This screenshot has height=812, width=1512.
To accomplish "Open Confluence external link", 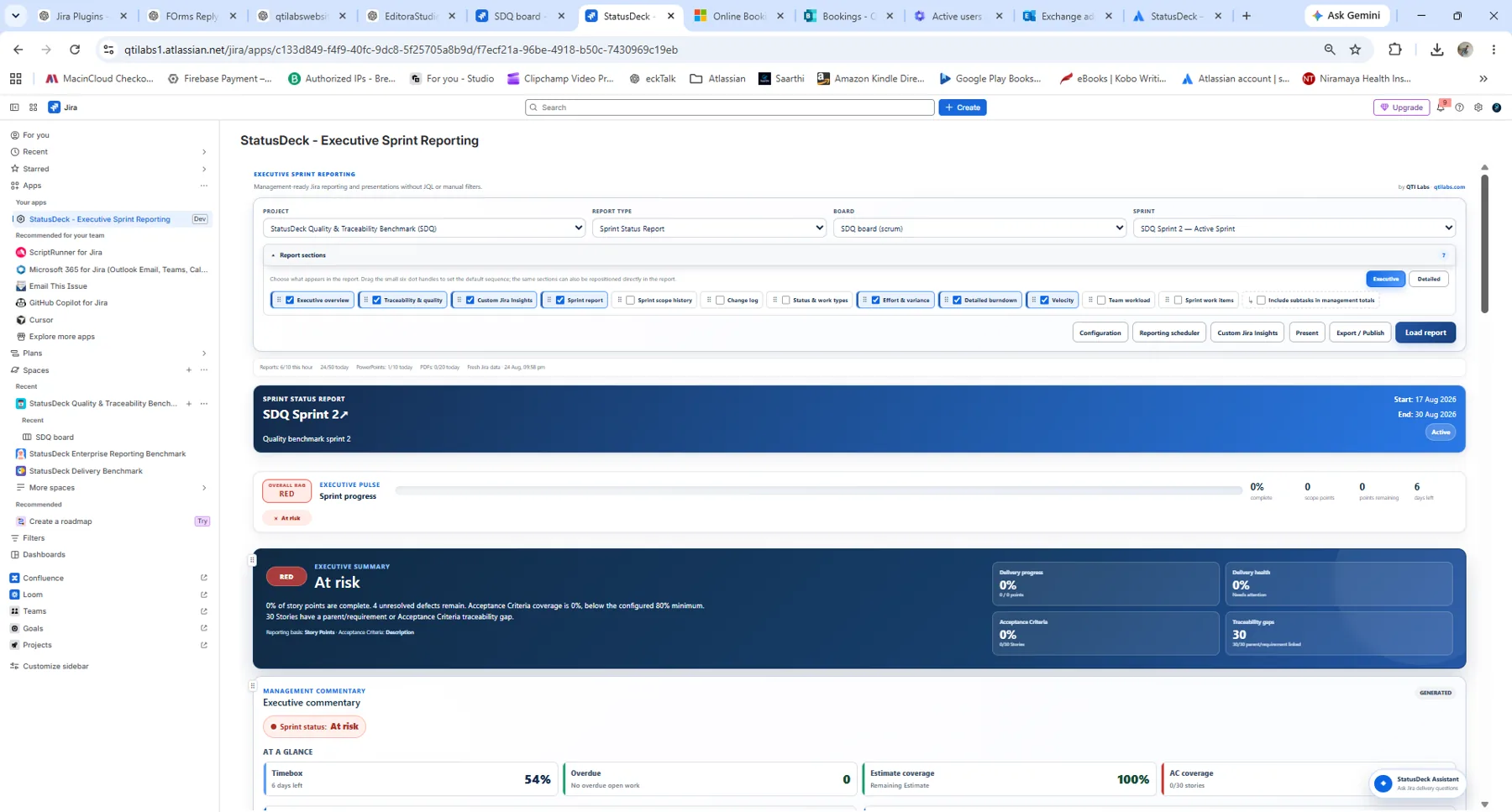I will point(204,579).
